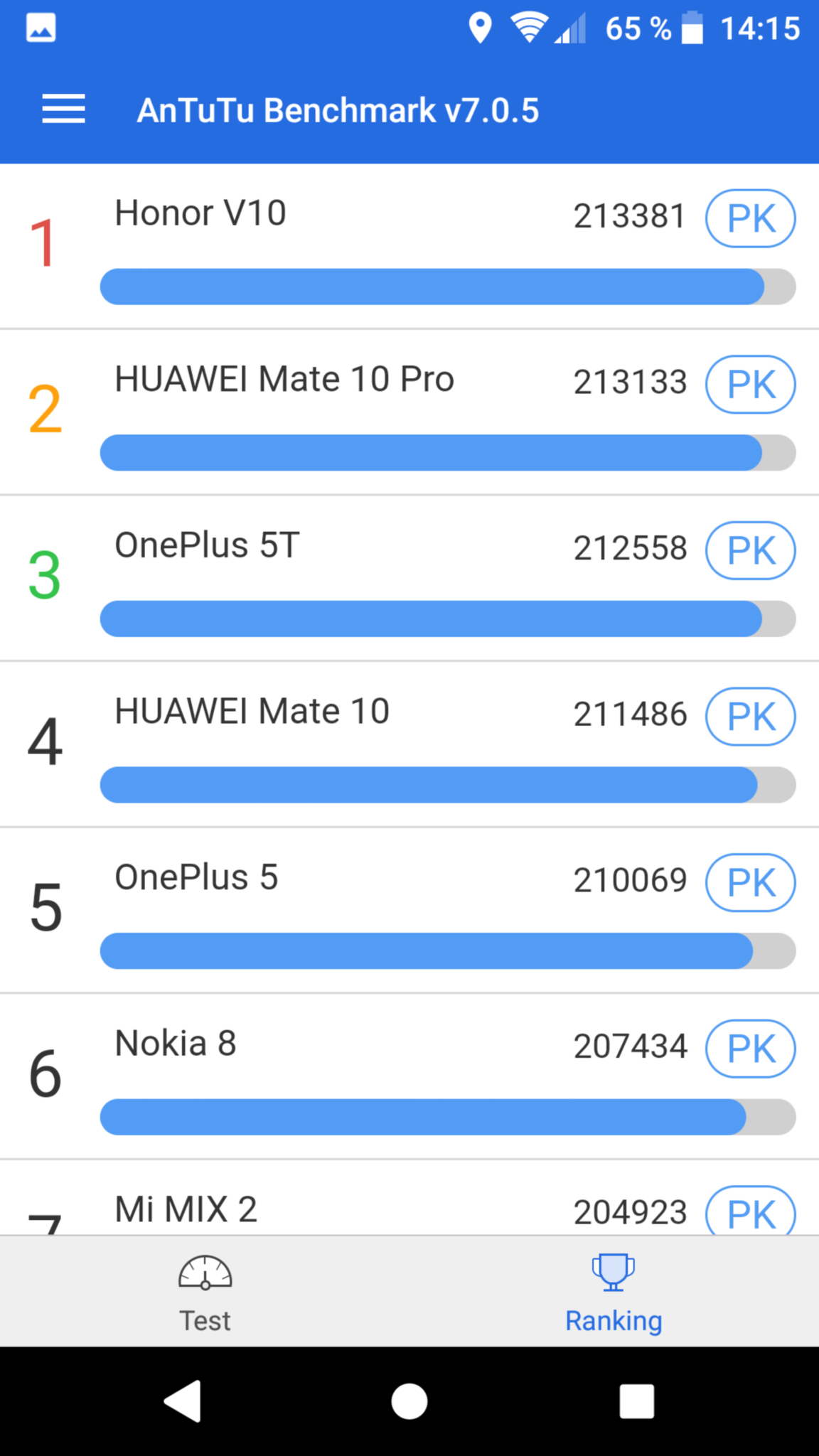Switch to the Test tab
Viewport: 819px width, 1456px height.
coord(205,1292)
